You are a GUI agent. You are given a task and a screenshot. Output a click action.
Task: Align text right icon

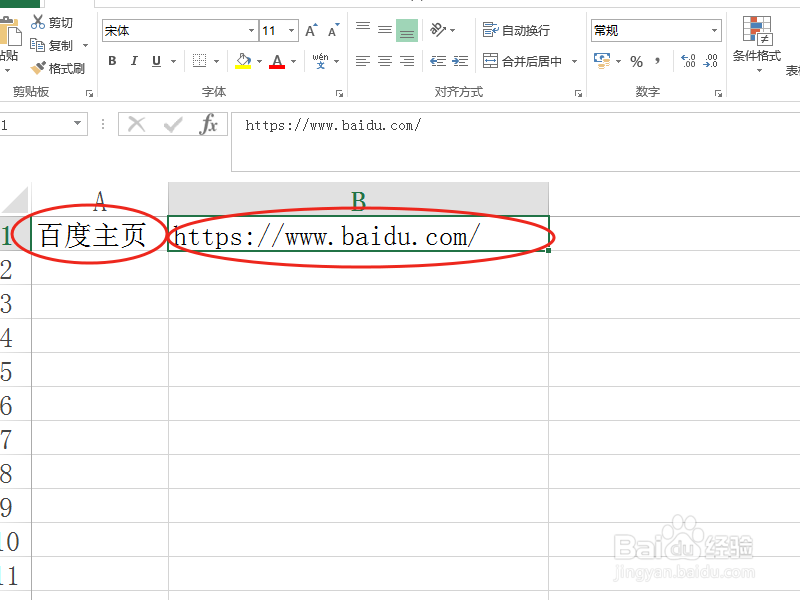coord(407,61)
